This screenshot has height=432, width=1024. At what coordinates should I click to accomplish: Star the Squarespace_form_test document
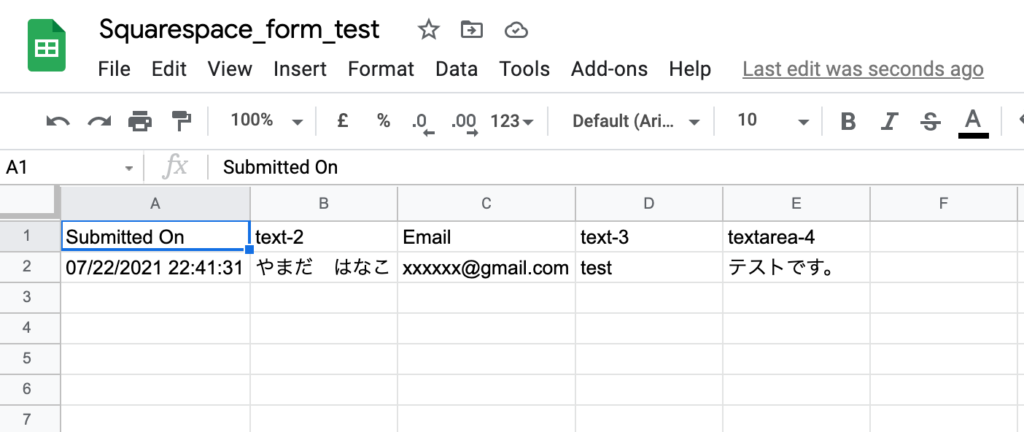click(428, 29)
